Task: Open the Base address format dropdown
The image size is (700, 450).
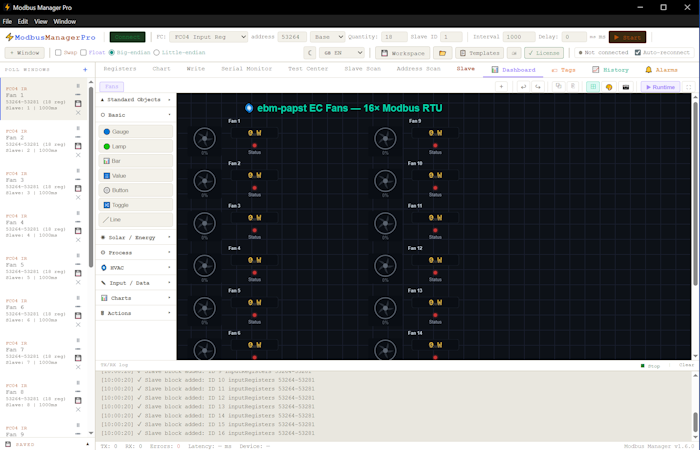Action: tap(328, 37)
